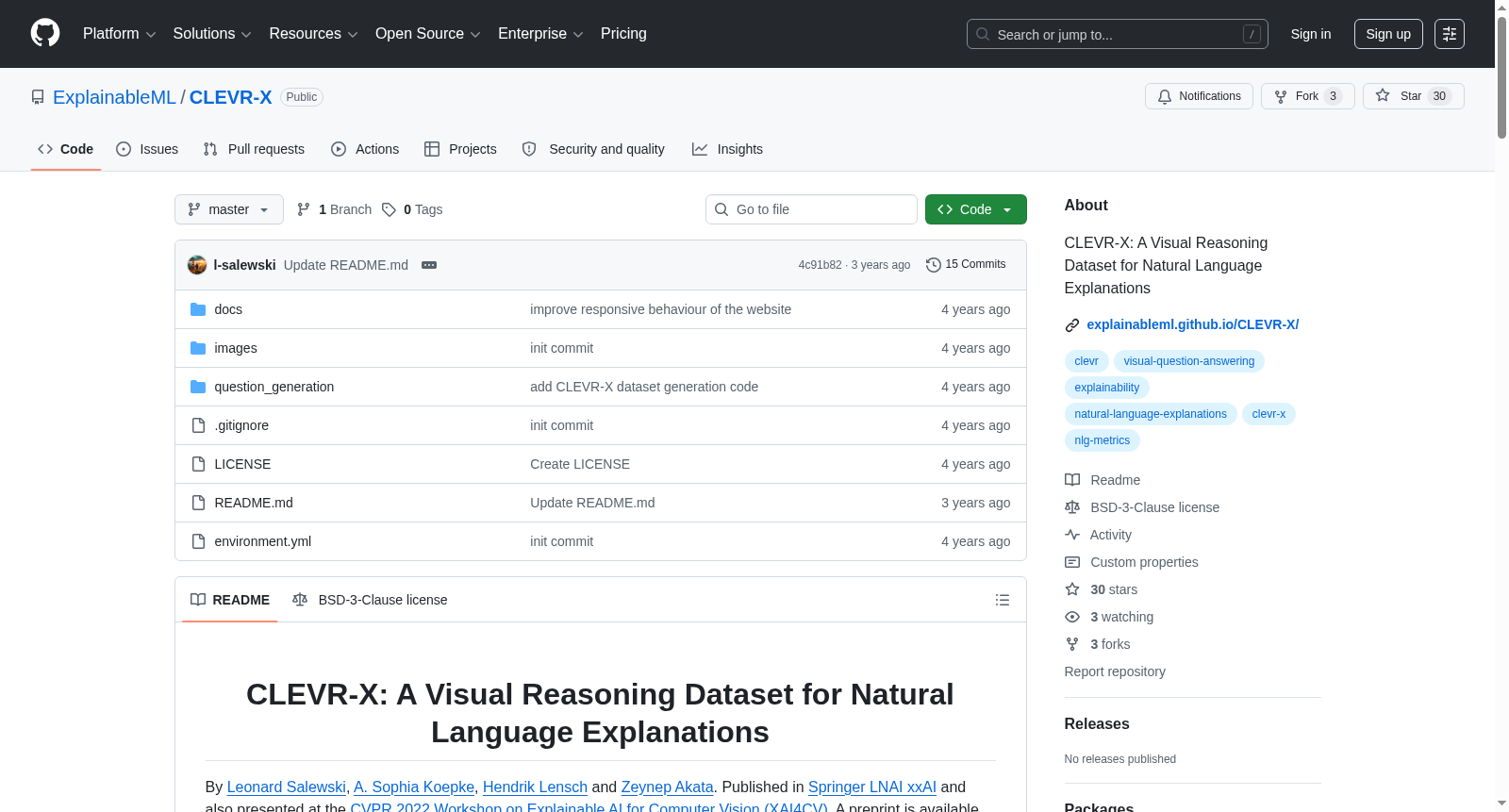The height and width of the screenshot is (812, 1509).
Task: Click the nlg-metrics topic tag
Action: pos(1103,440)
